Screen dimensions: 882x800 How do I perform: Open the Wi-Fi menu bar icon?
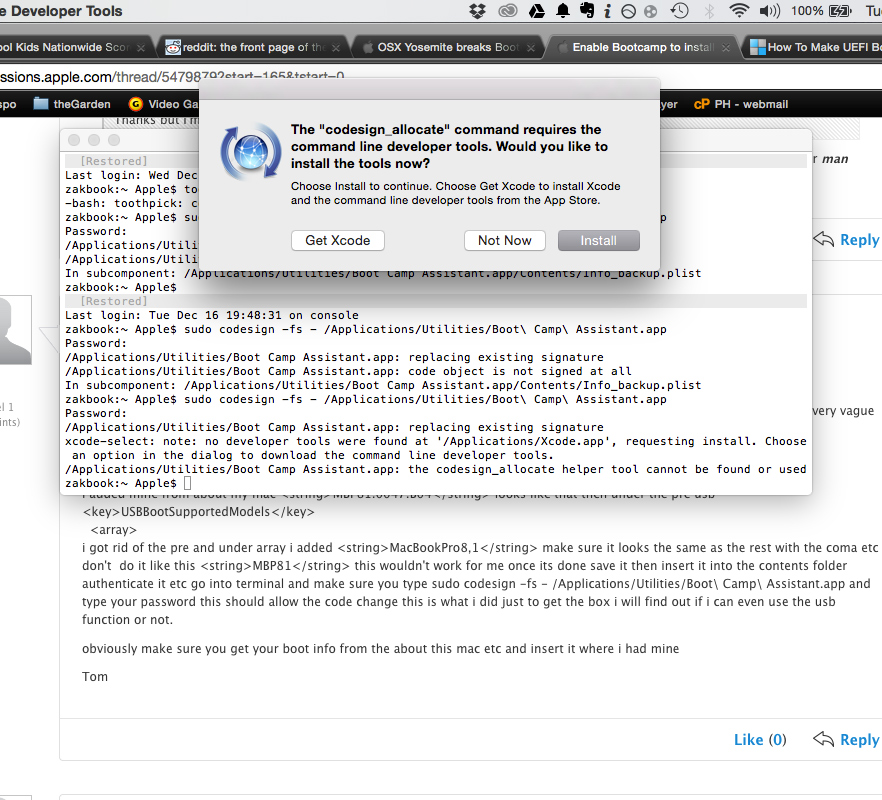click(x=739, y=11)
